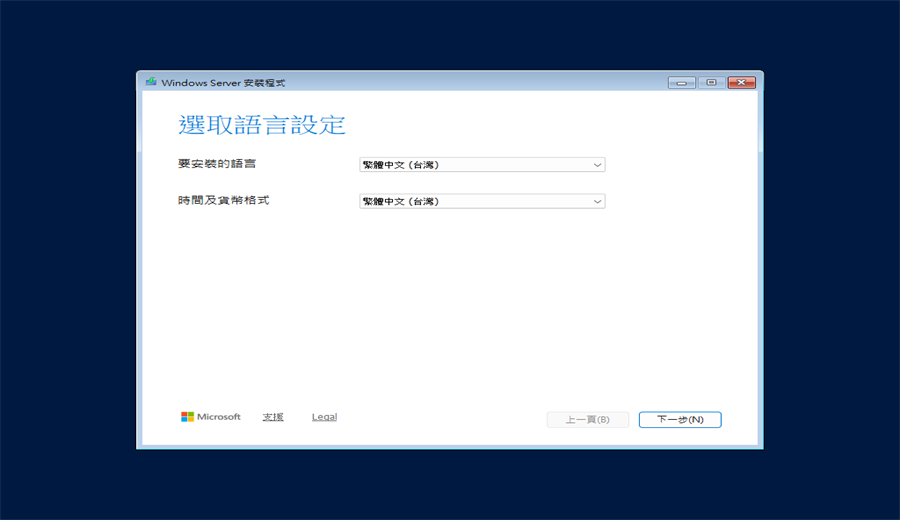
Task: Click the 要安裝的語言 label
Action: [217, 164]
